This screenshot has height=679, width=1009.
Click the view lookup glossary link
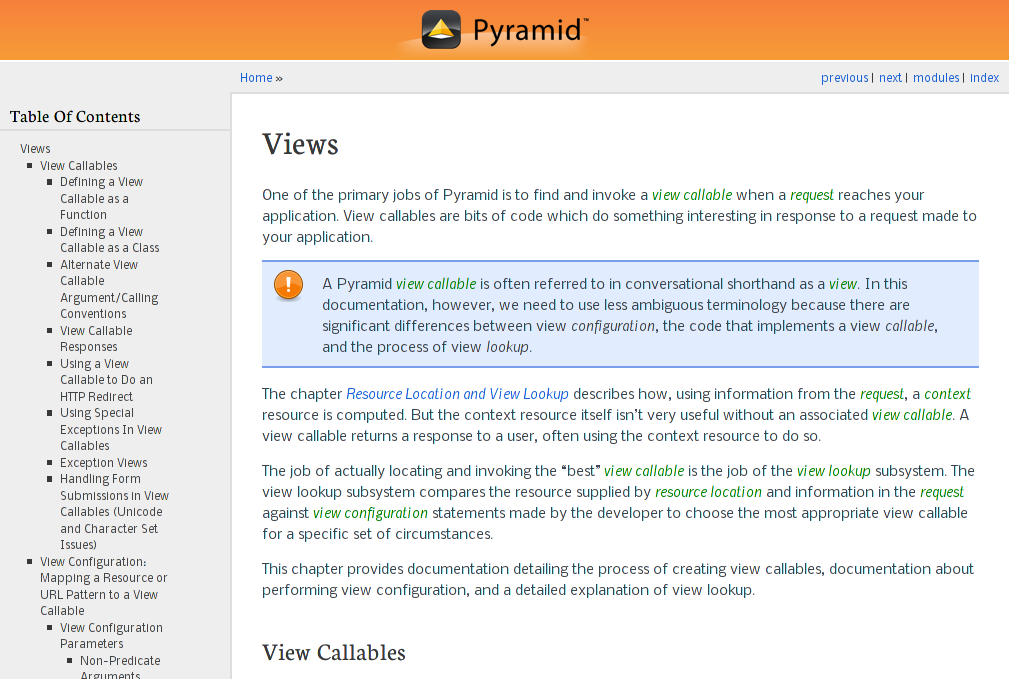coord(833,471)
